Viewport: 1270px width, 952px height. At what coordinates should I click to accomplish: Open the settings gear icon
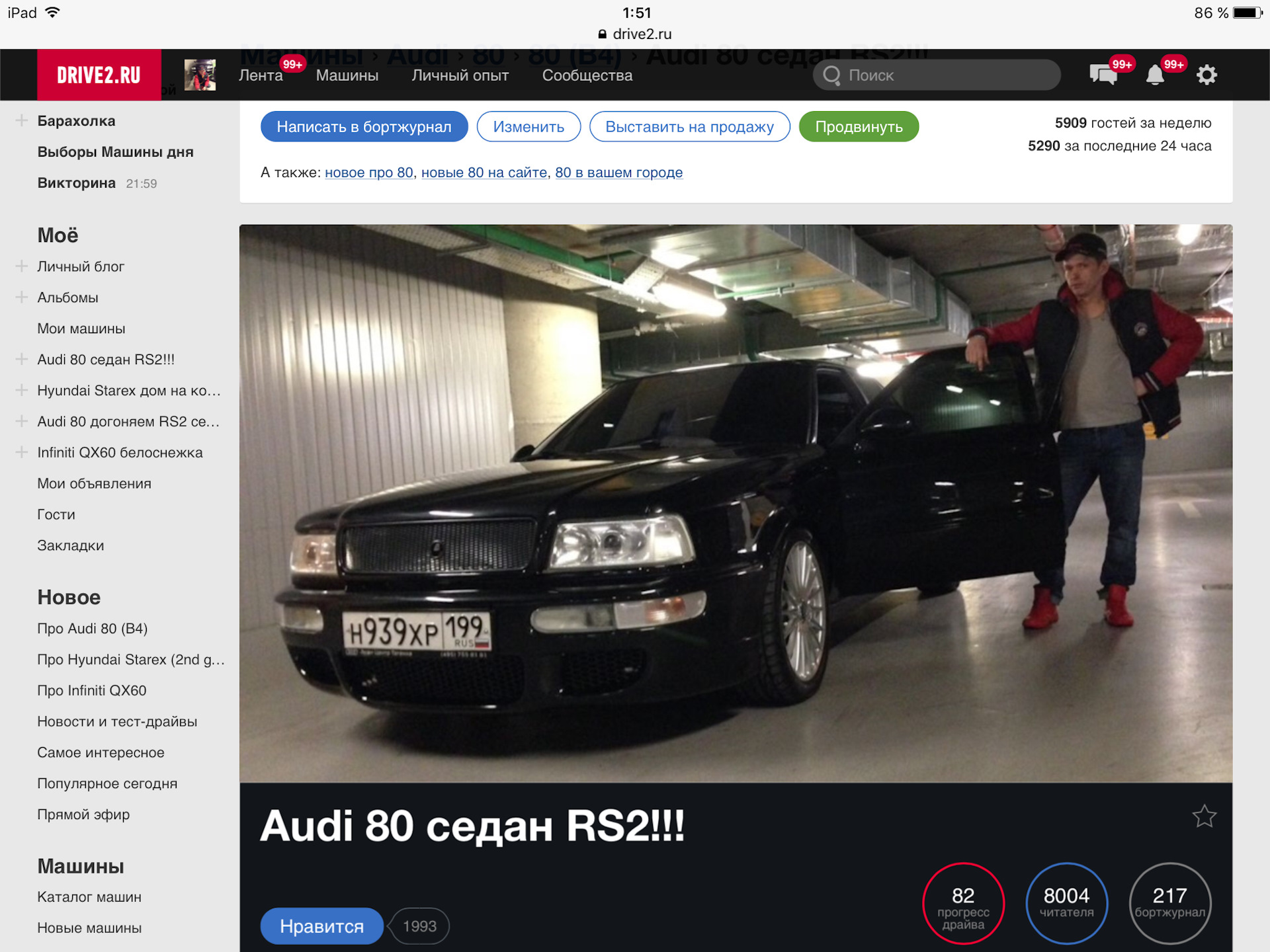point(1206,75)
